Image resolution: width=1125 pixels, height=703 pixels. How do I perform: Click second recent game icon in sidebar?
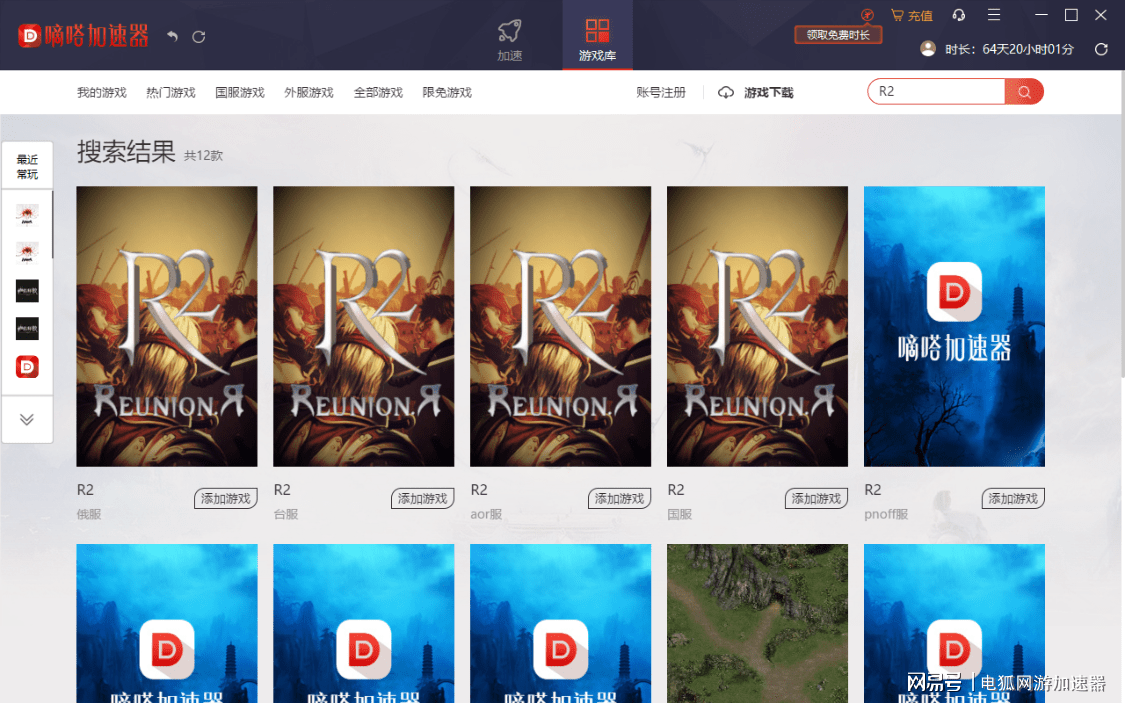(x=27, y=253)
